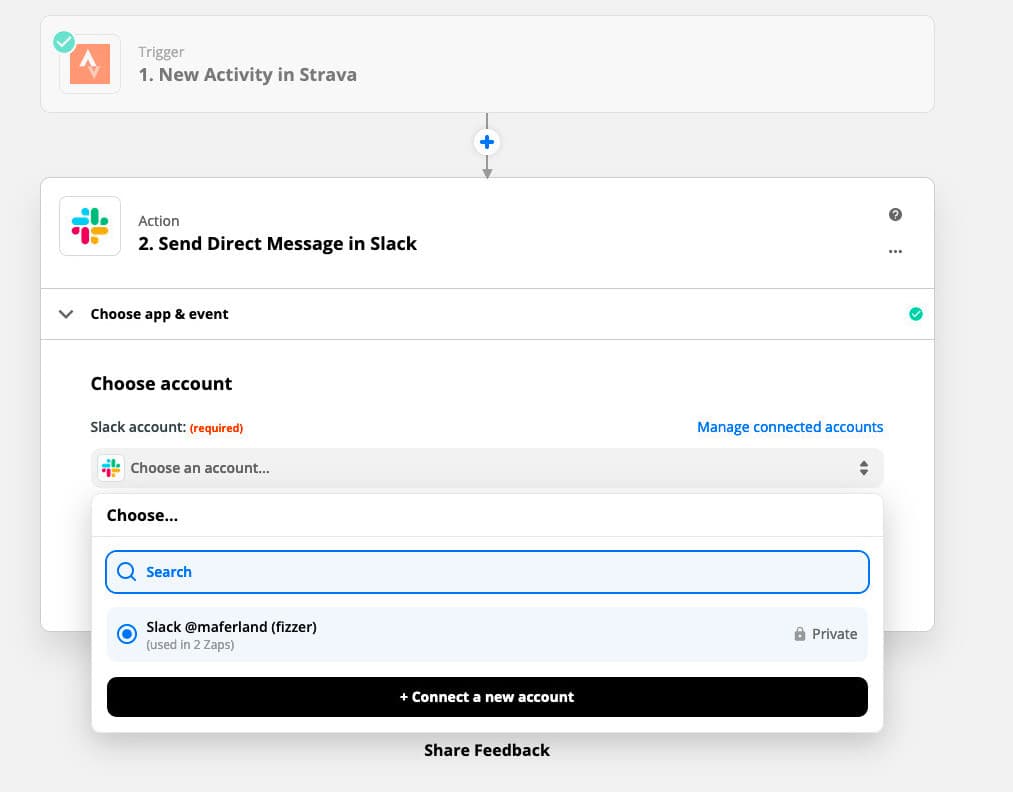Click inside the Search input field

(400, 571)
